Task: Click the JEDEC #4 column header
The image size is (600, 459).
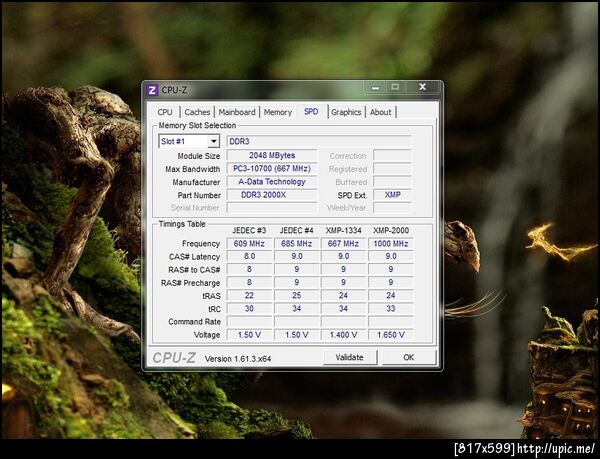Action: click(297, 231)
